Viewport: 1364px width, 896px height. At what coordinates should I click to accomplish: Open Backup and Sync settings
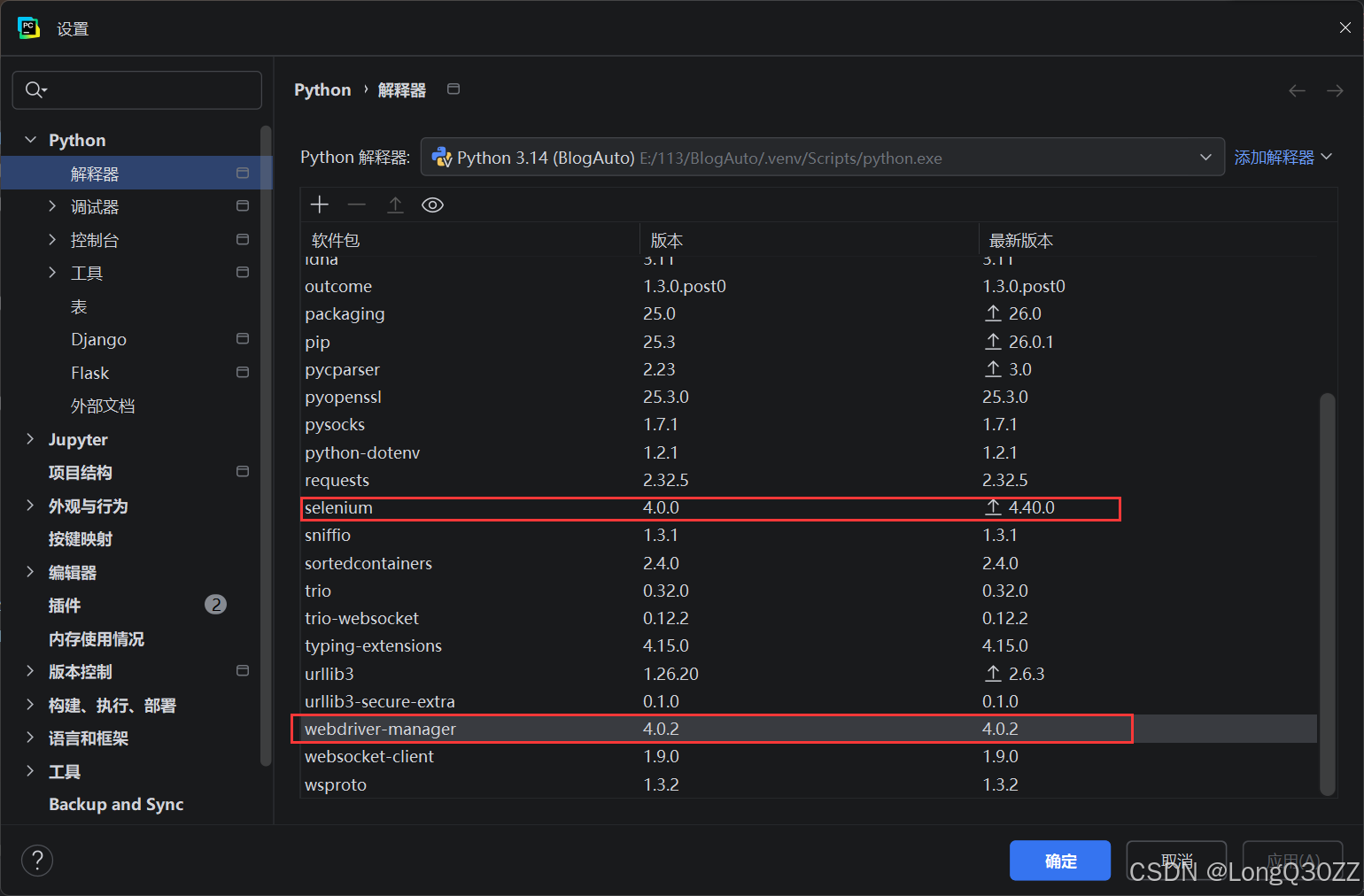(x=116, y=804)
